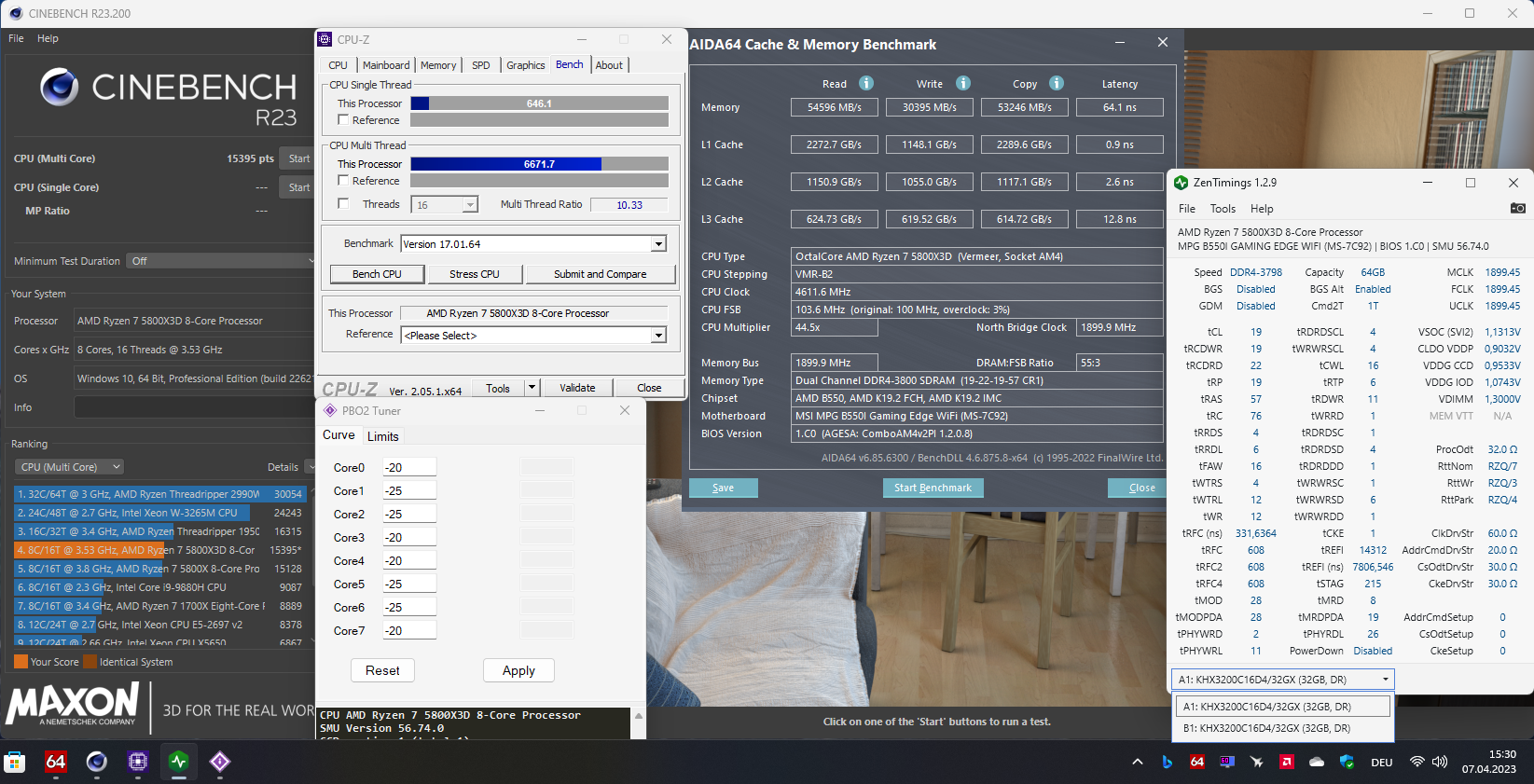Open AMD Software tray icon
This screenshot has width=1534, height=784.
coord(1287,762)
